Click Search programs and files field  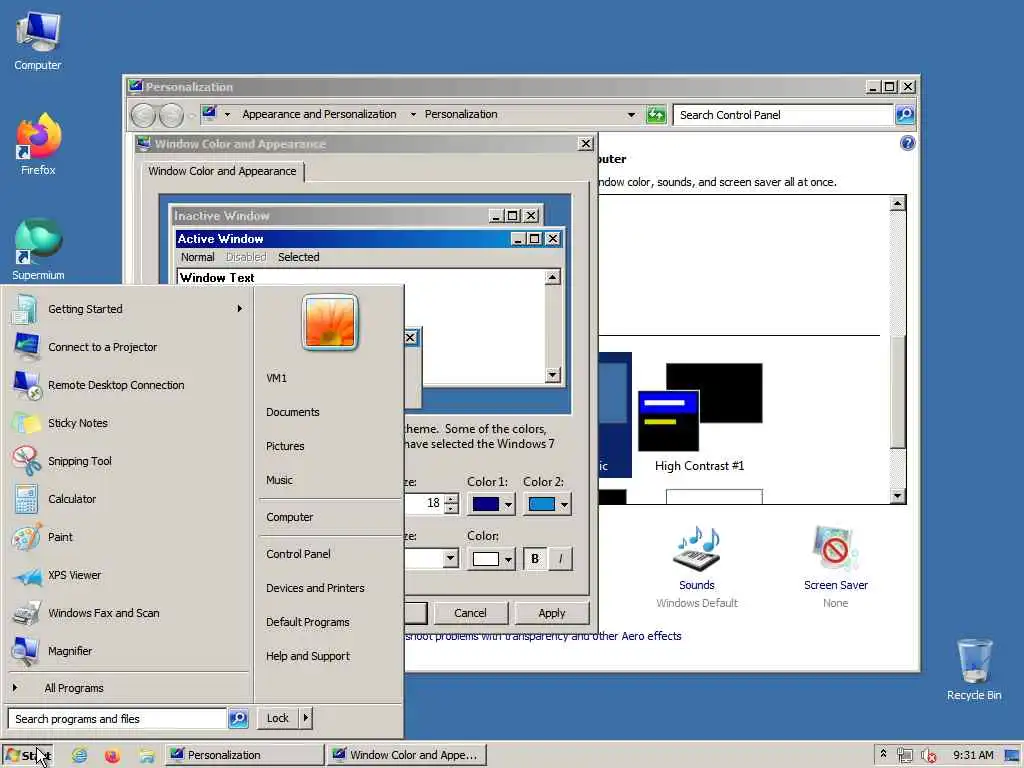pyautogui.click(x=118, y=718)
